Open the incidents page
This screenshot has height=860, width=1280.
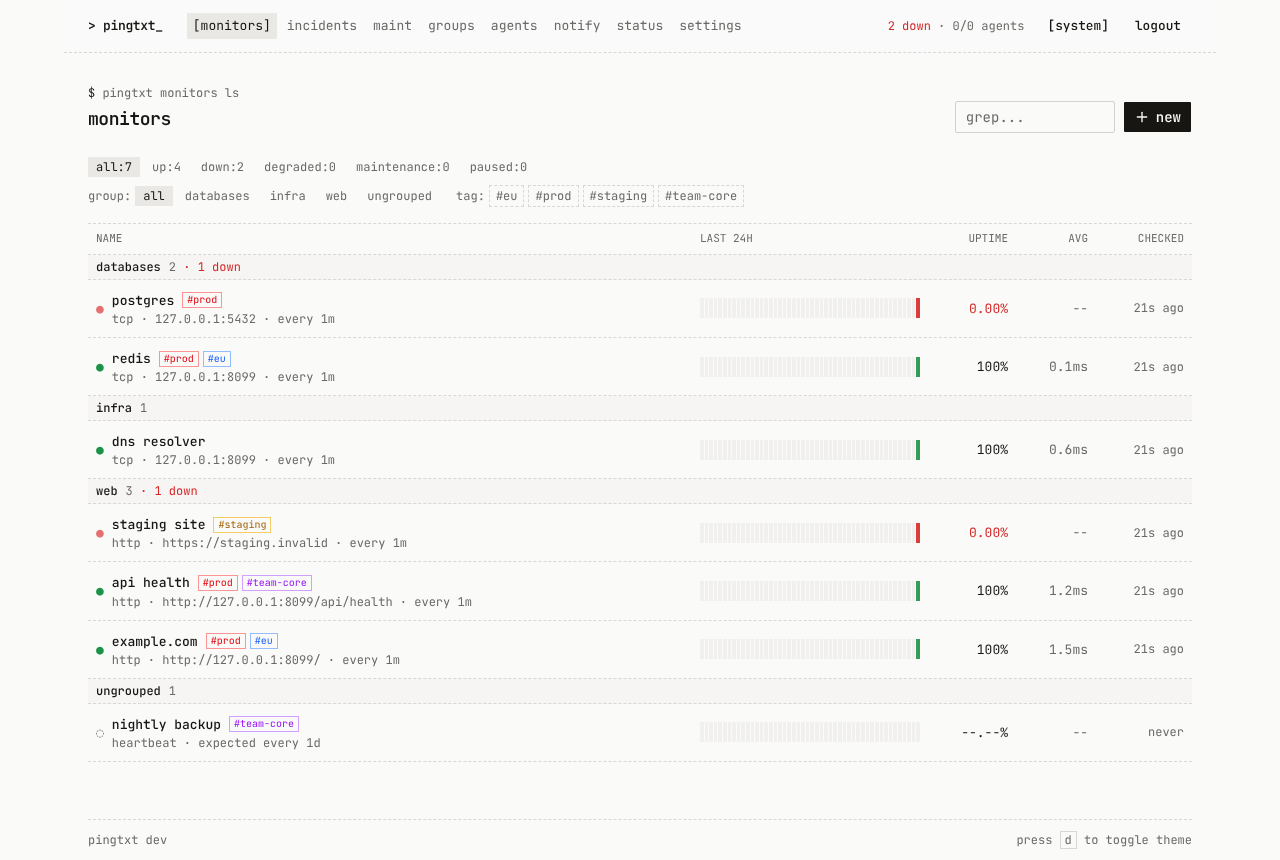[x=322, y=26]
